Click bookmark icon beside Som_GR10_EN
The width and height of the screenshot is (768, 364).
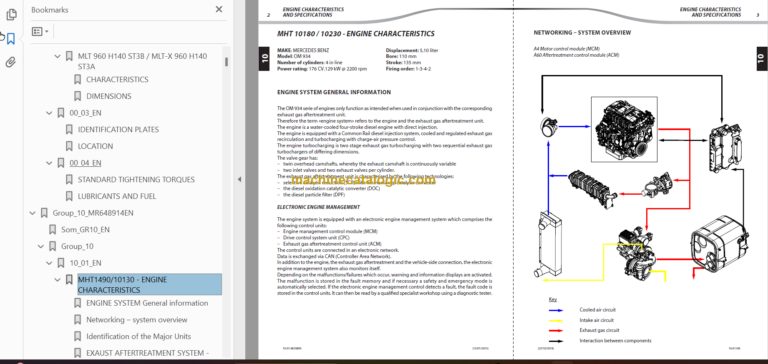click(x=52, y=229)
